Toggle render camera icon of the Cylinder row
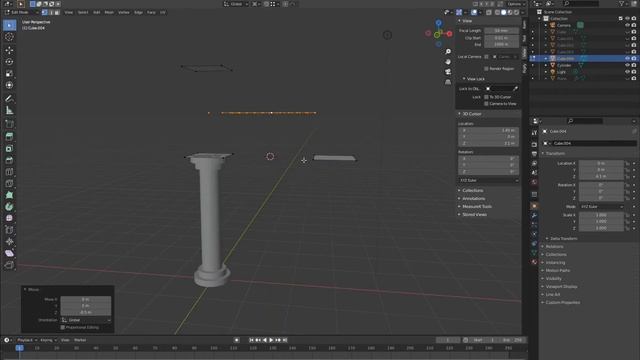640x360 pixels. pyautogui.click(x=634, y=65)
